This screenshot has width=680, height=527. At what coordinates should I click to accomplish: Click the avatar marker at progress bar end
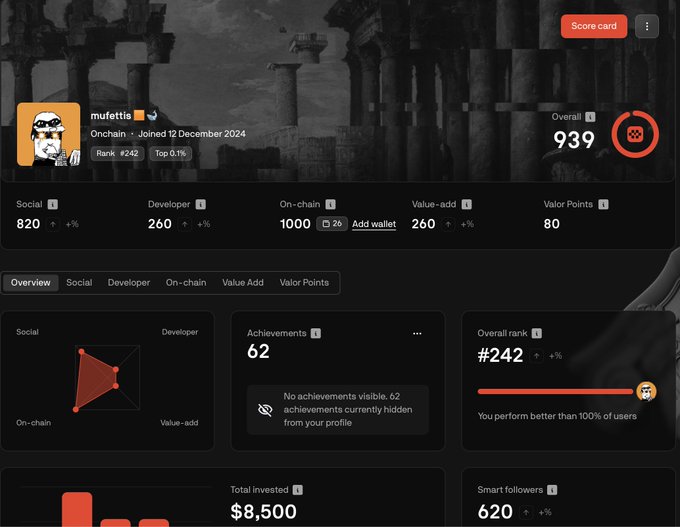click(x=646, y=392)
